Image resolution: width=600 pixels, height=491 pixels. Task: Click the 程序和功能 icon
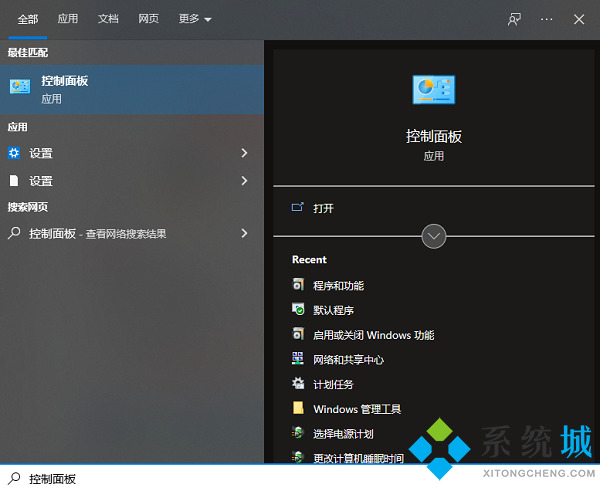[x=298, y=284]
